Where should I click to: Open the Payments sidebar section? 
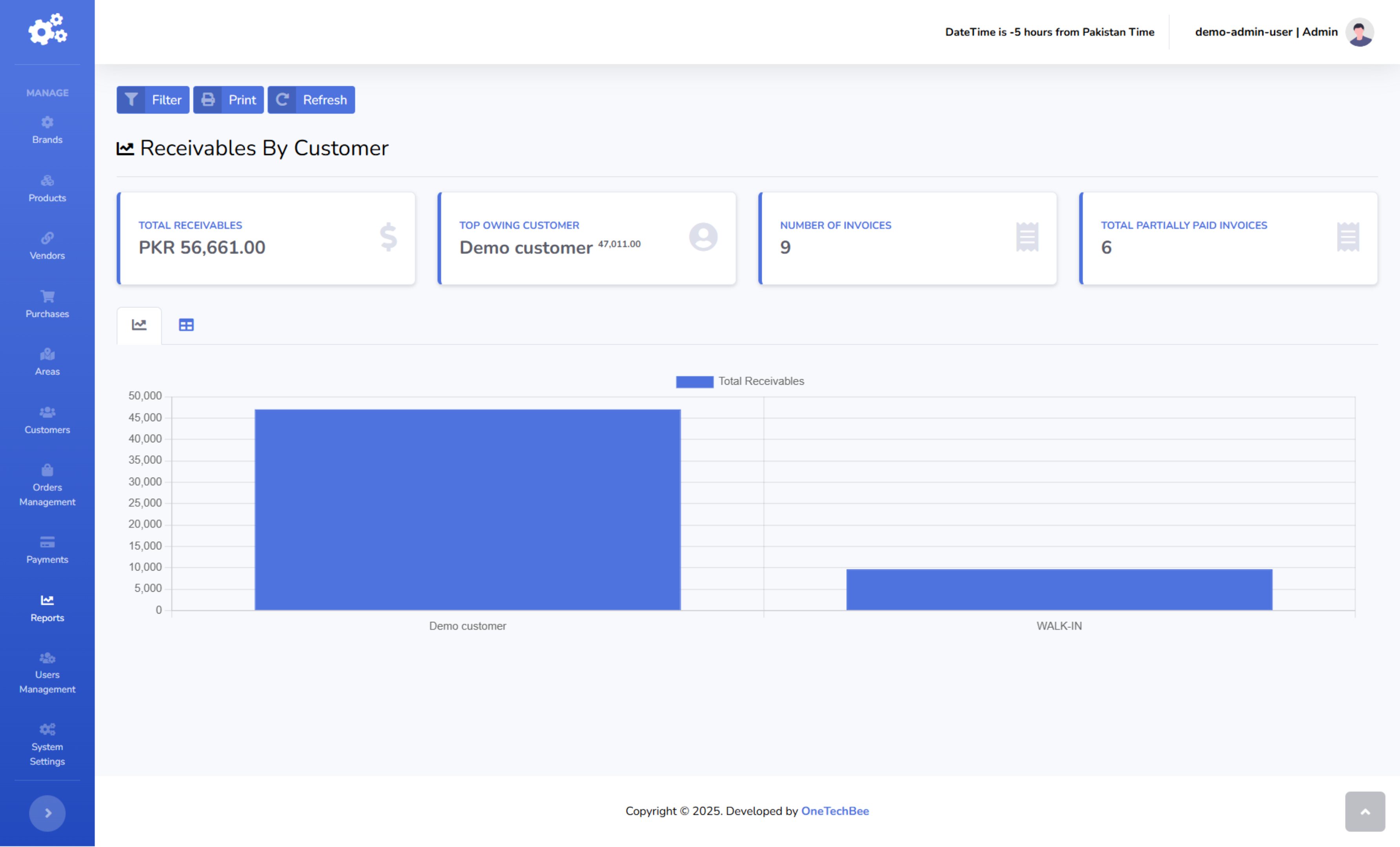(x=47, y=550)
